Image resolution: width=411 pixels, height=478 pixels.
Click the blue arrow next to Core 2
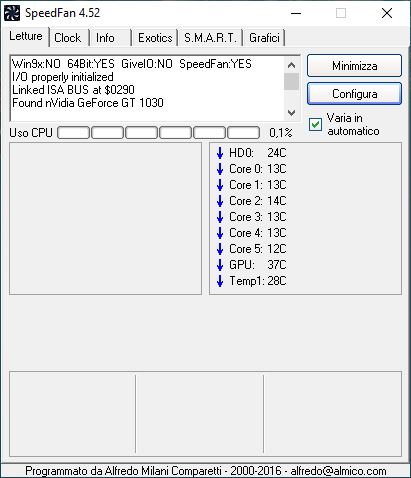220,201
